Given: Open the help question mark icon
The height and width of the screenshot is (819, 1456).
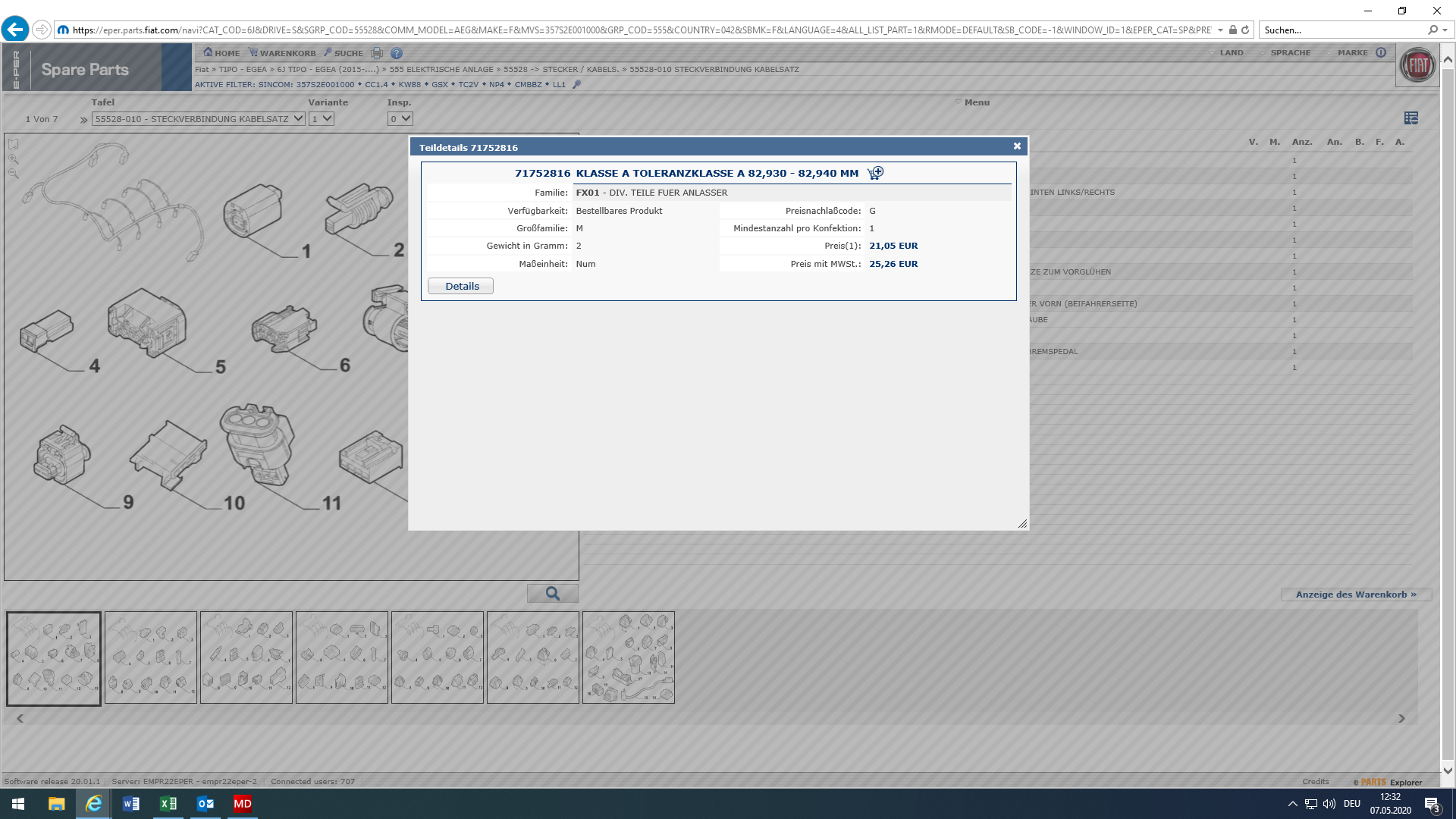Looking at the screenshot, I should (x=397, y=53).
